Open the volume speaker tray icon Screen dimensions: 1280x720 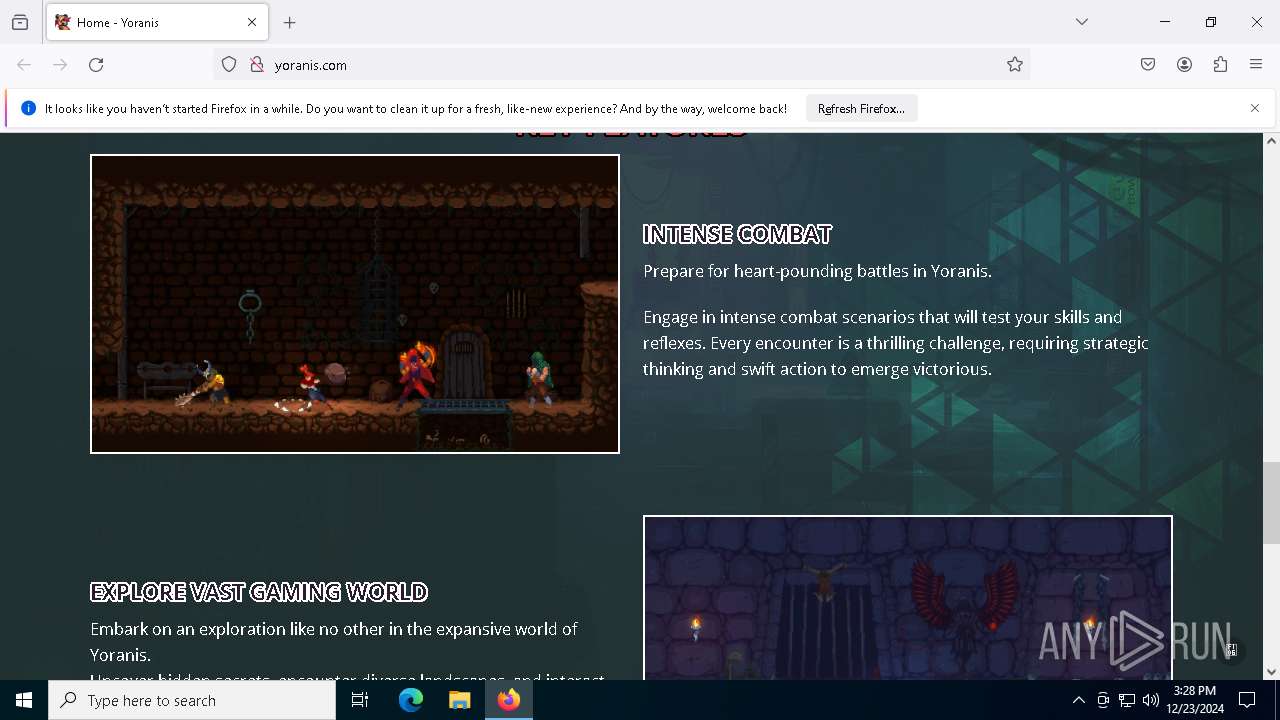(1151, 700)
